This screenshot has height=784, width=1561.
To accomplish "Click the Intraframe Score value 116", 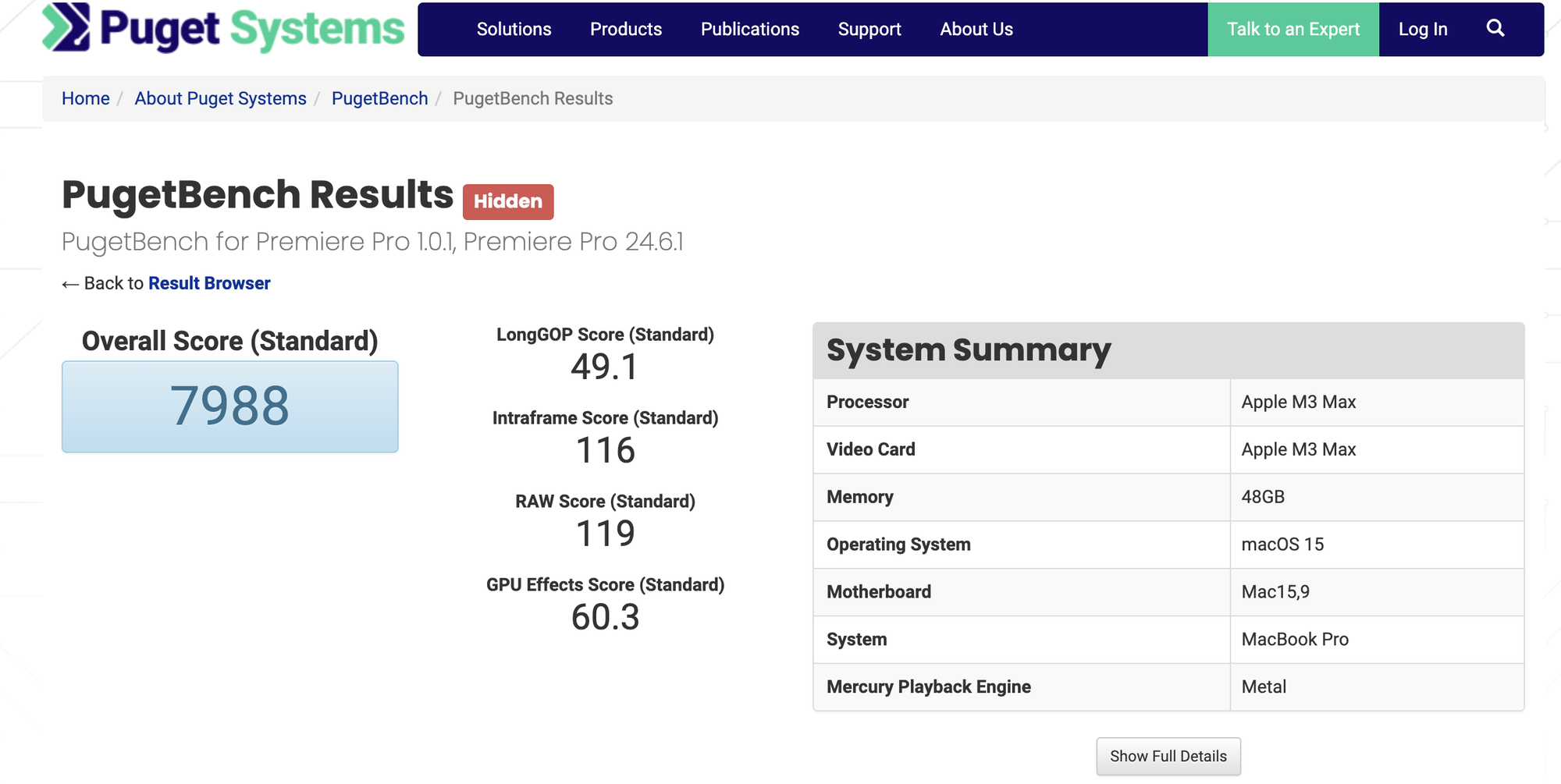I will [605, 450].
